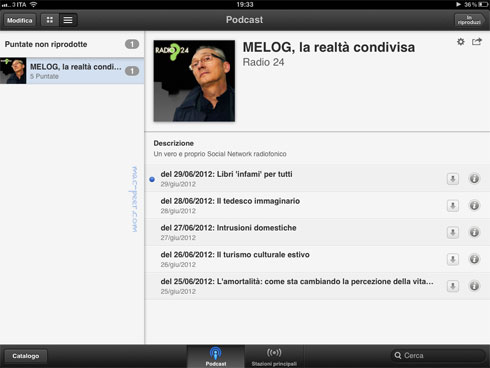Switch to list view layout
The height and width of the screenshot is (368, 490).
coord(68,20)
